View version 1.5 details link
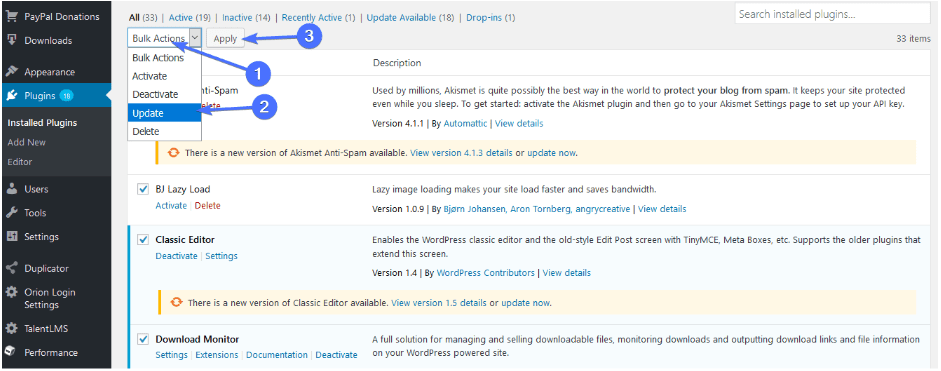 coord(439,303)
